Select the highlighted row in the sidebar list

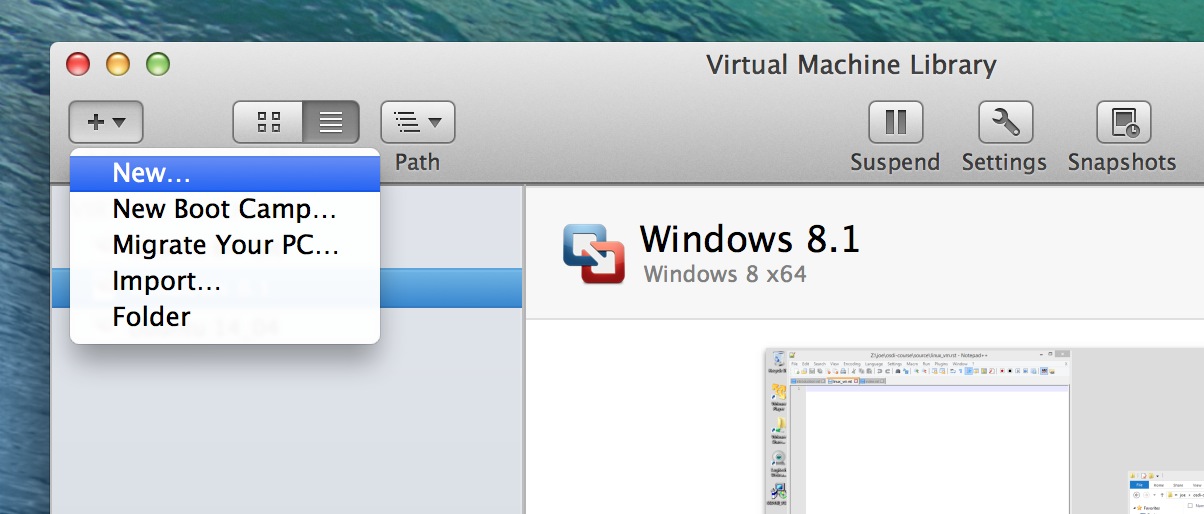pyautogui.click(x=450, y=288)
